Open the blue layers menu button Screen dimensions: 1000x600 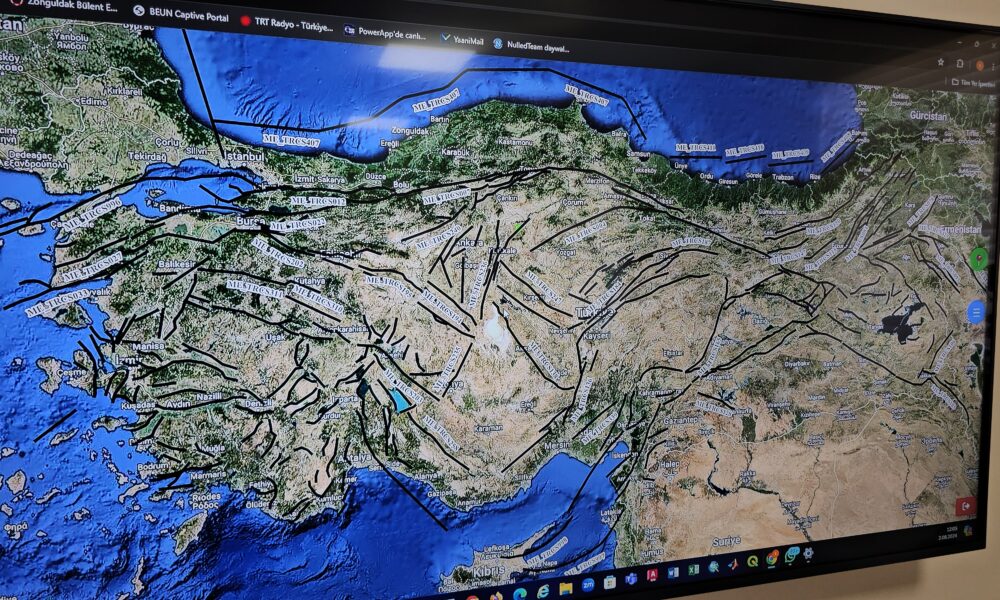coord(977,312)
